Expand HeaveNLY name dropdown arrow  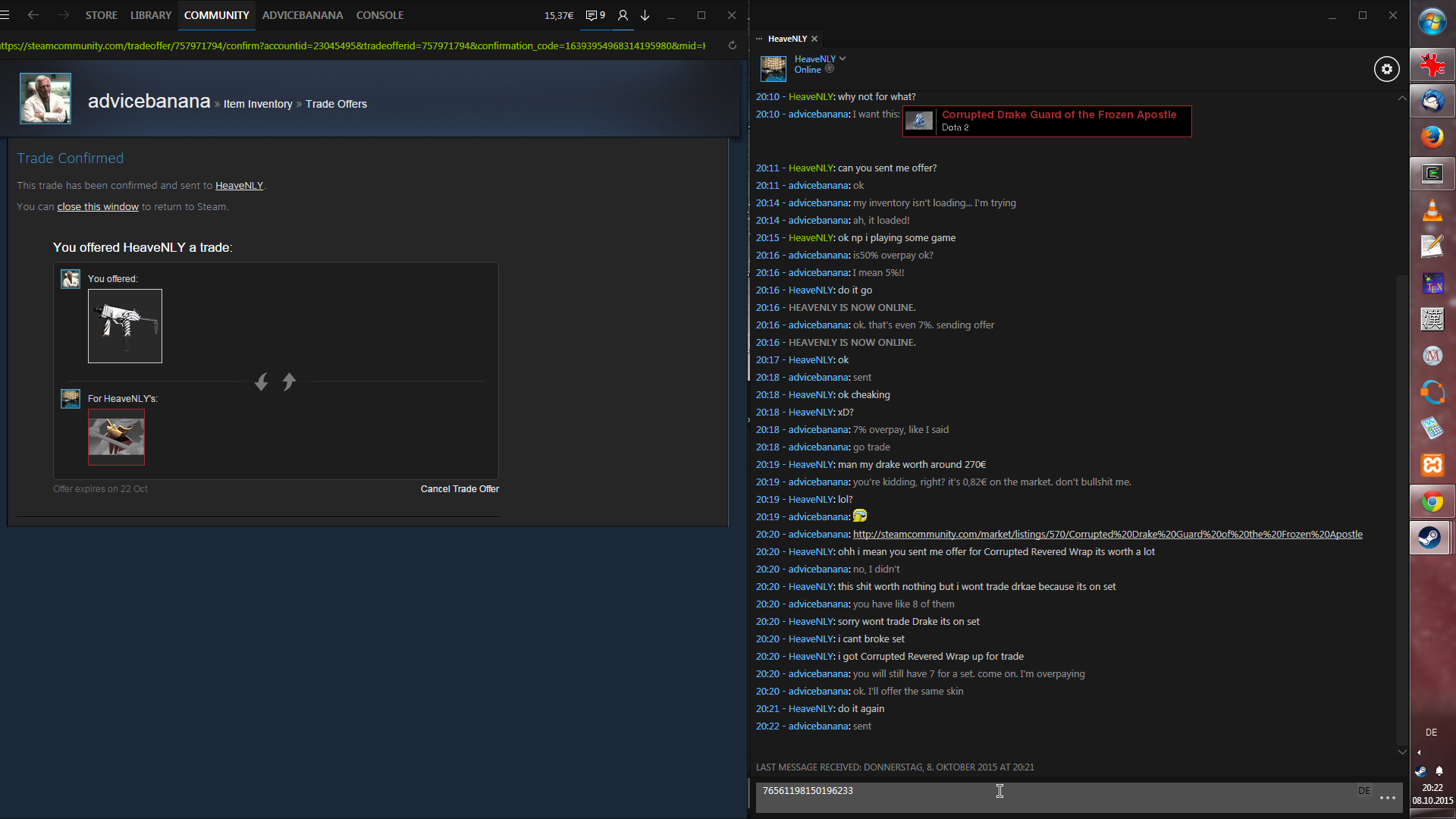point(843,58)
